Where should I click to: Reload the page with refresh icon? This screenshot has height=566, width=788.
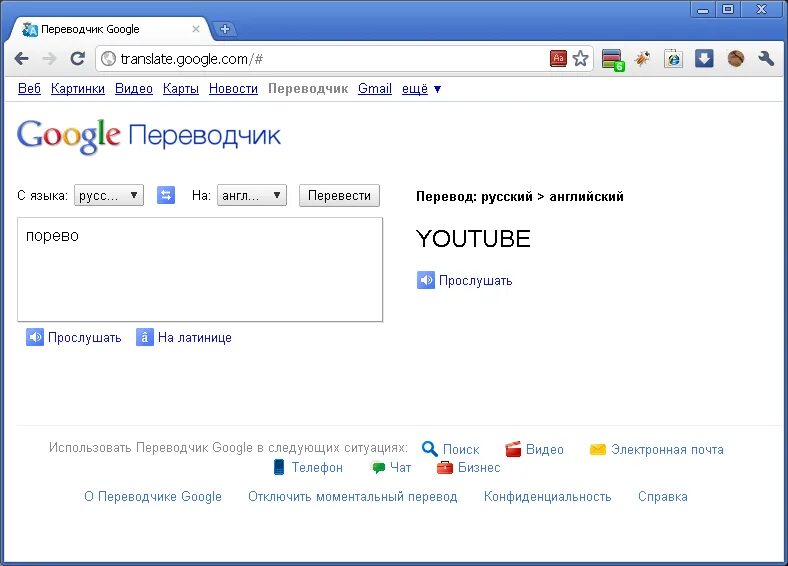coord(77,59)
